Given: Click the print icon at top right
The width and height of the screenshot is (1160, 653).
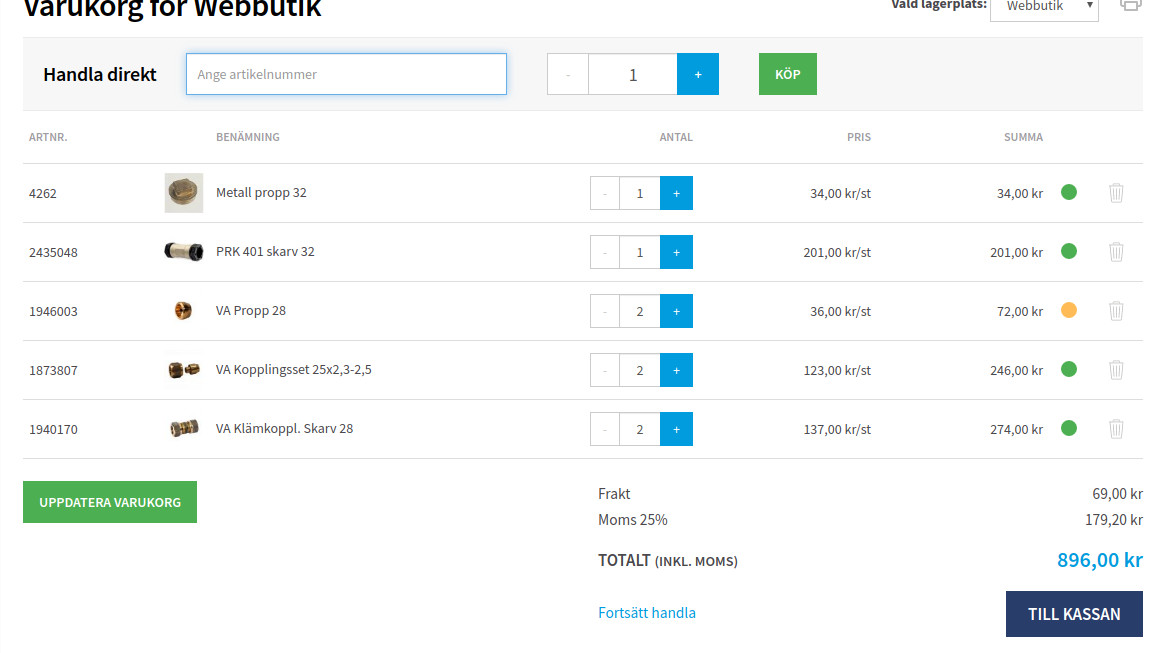Looking at the screenshot, I should point(1131,5).
